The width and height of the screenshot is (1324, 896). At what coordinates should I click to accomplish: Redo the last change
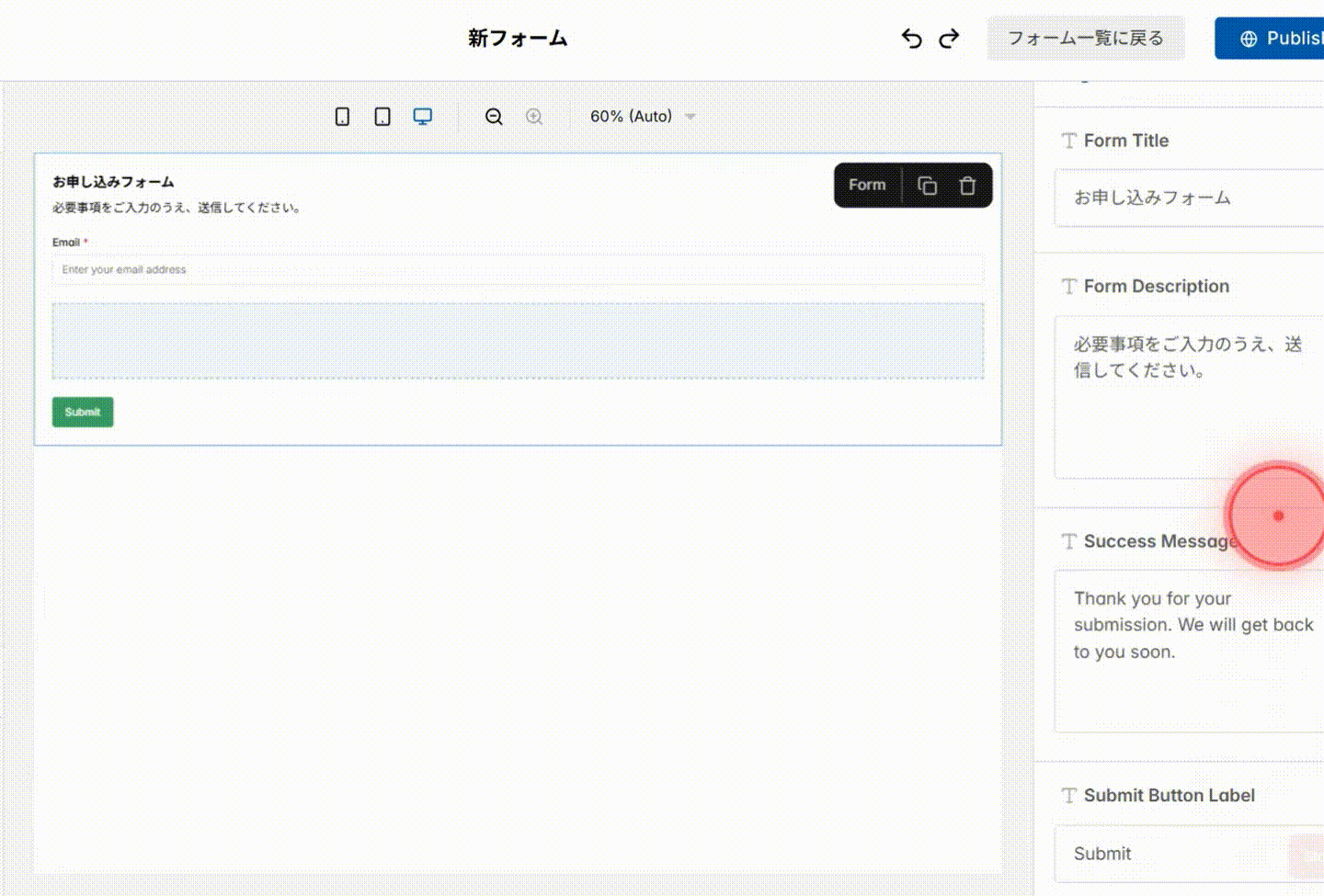(x=948, y=38)
